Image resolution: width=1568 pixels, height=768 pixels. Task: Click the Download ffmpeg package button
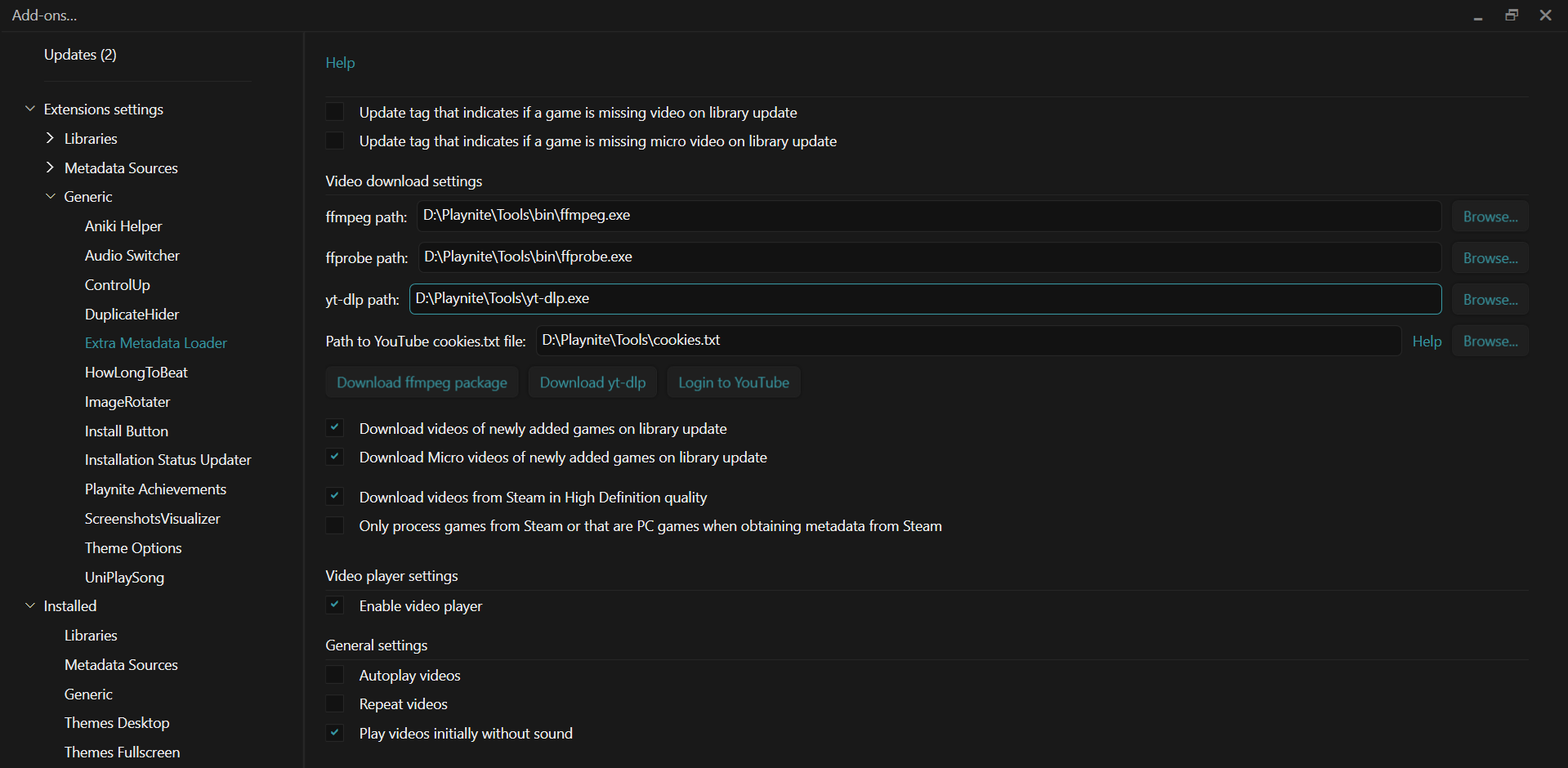[422, 382]
